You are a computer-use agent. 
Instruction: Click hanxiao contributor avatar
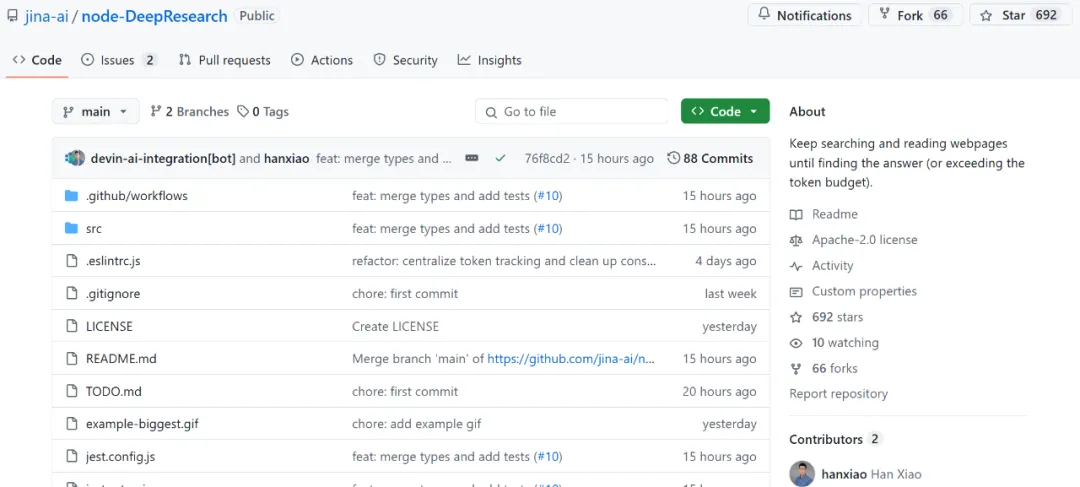pos(801,474)
